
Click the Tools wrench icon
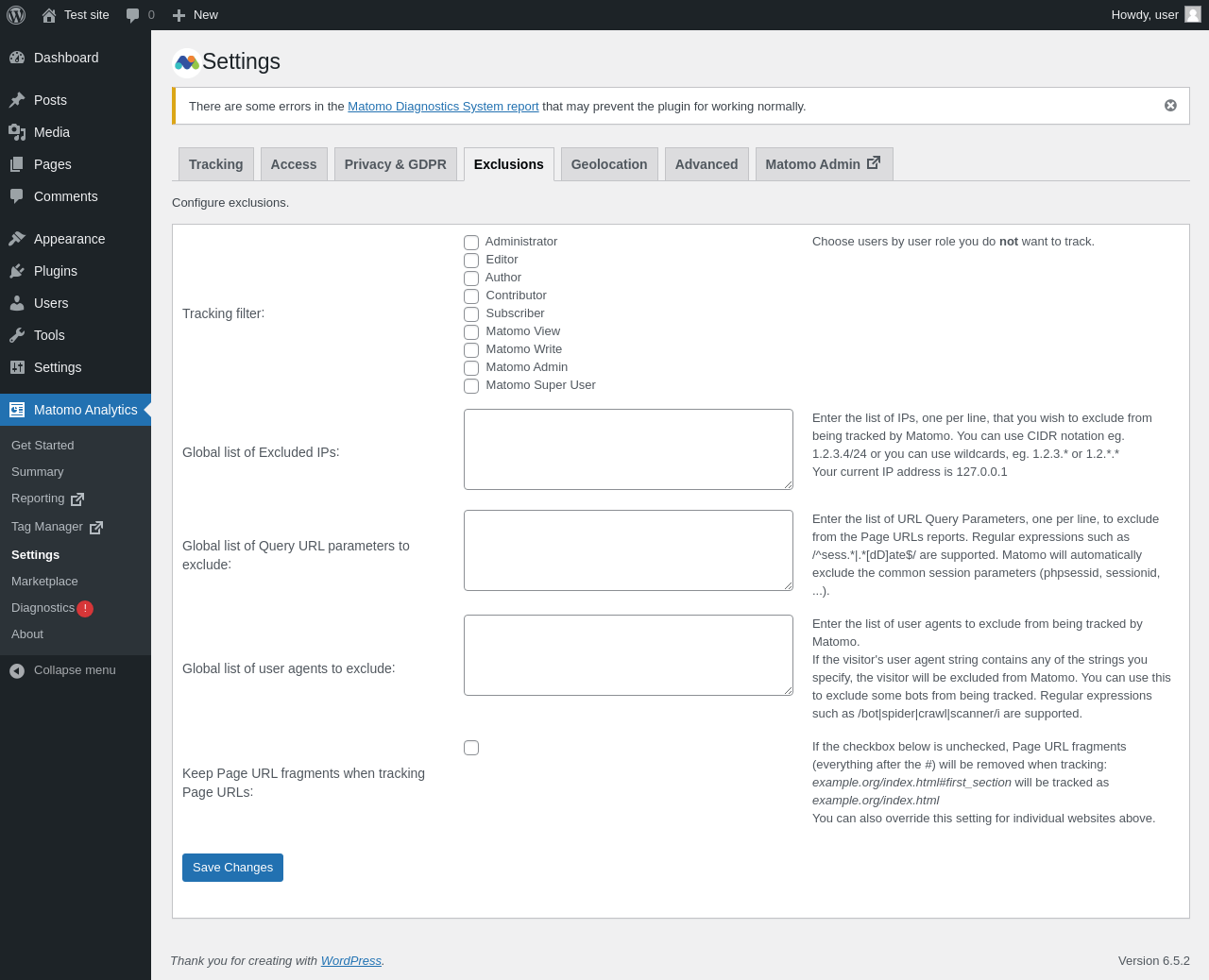click(17, 335)
